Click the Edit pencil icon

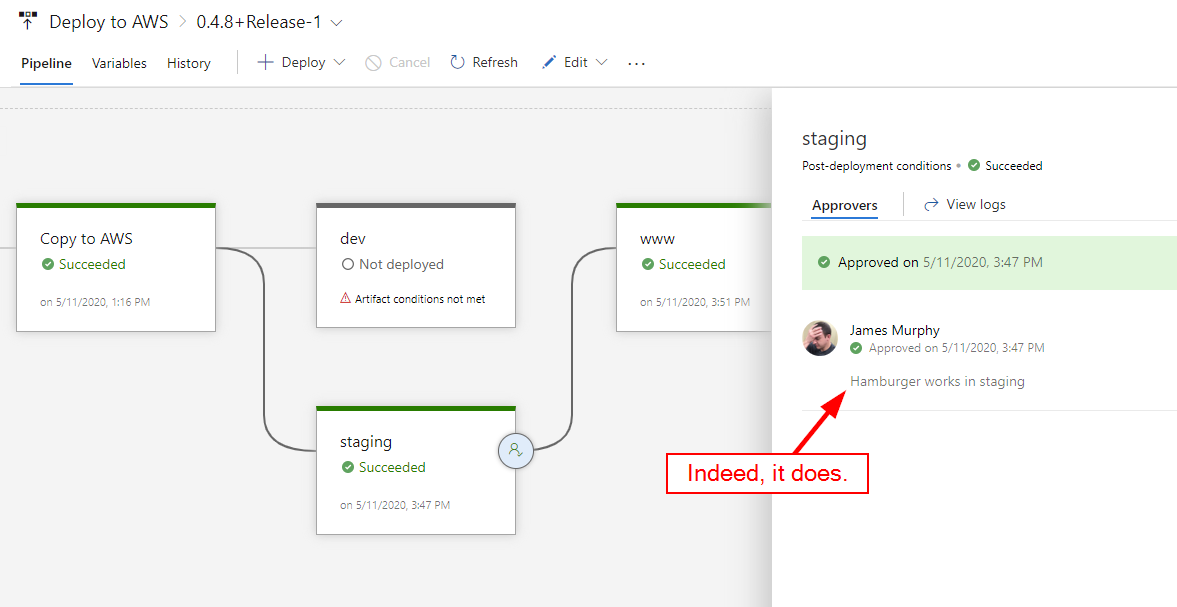pyautogui.click(x=551, y=62)
